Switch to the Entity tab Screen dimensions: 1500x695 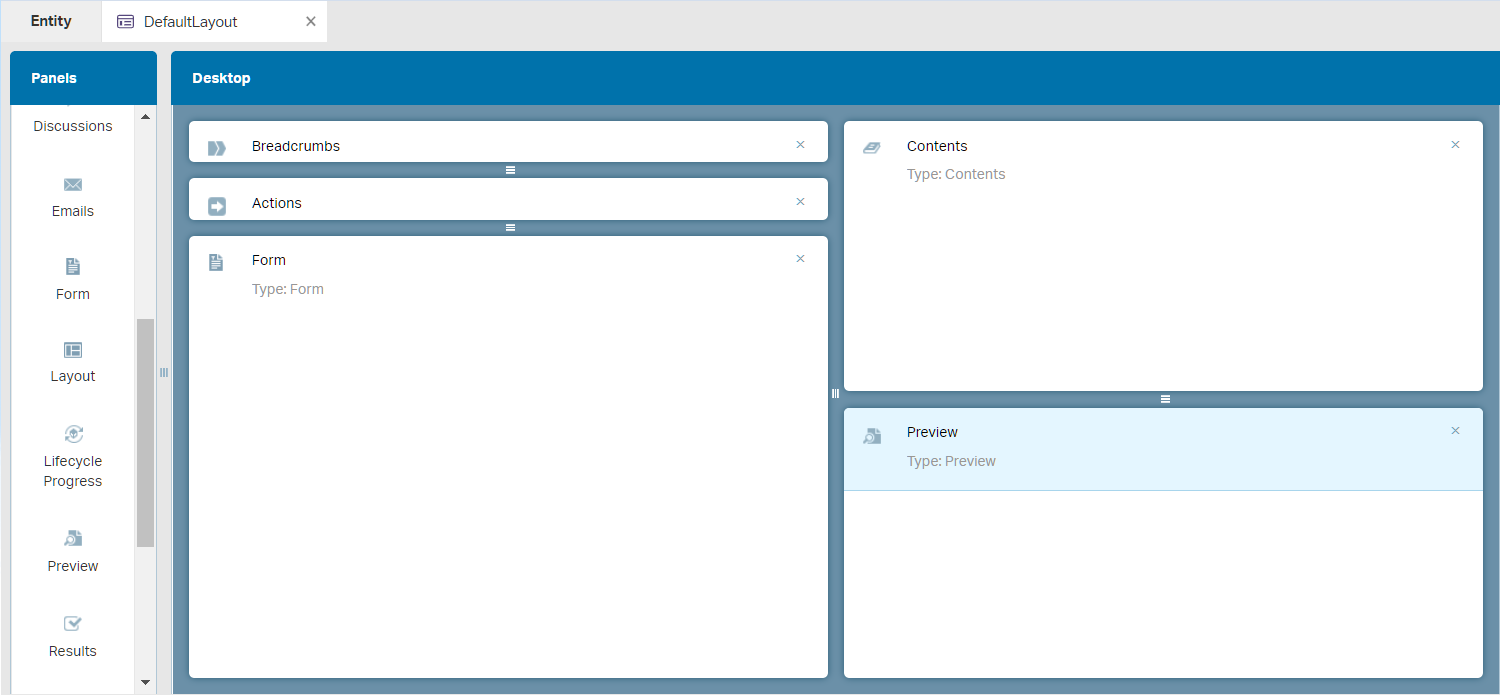coord(51,21)
